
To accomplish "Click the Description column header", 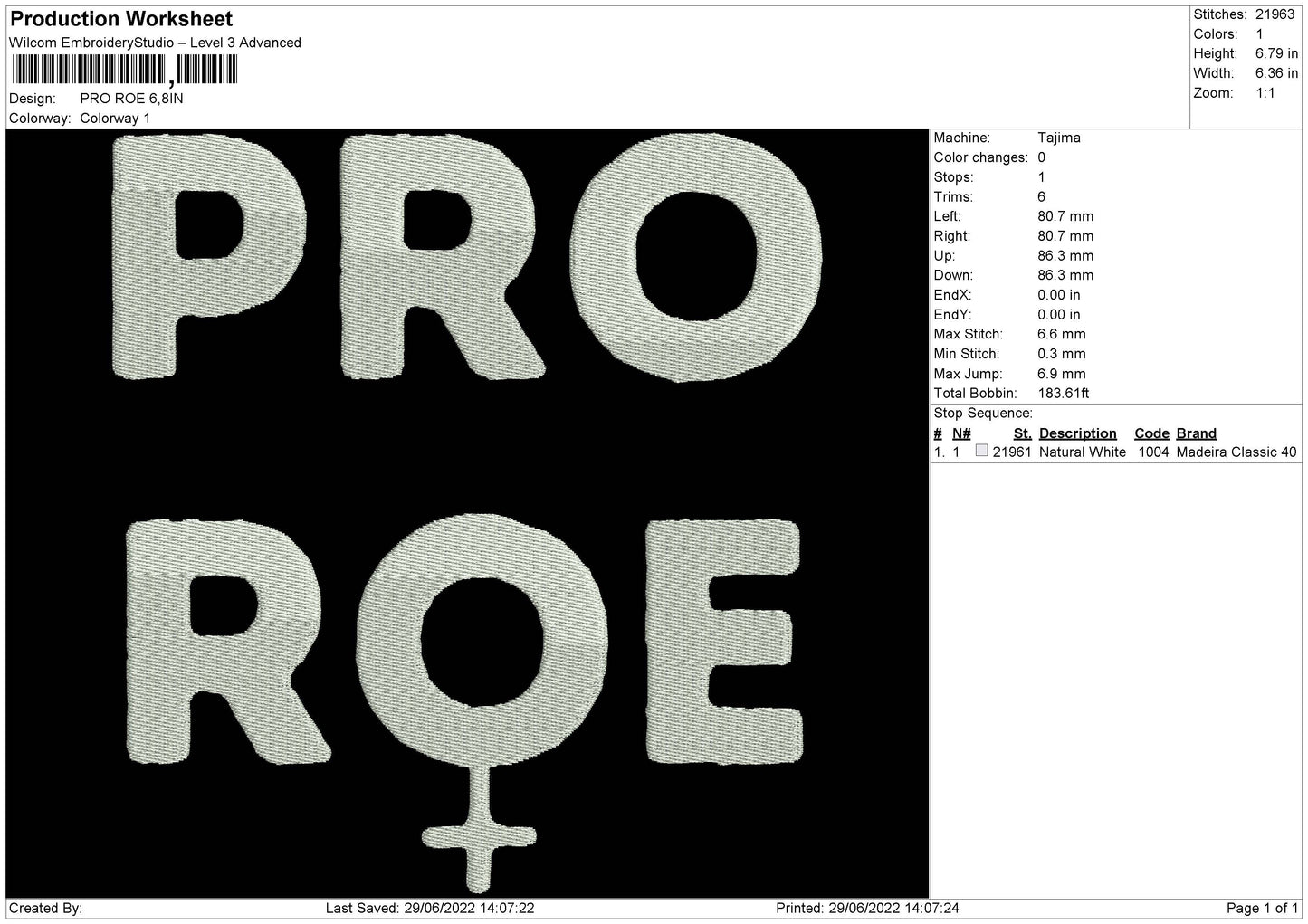I will tap(1078, 433).
